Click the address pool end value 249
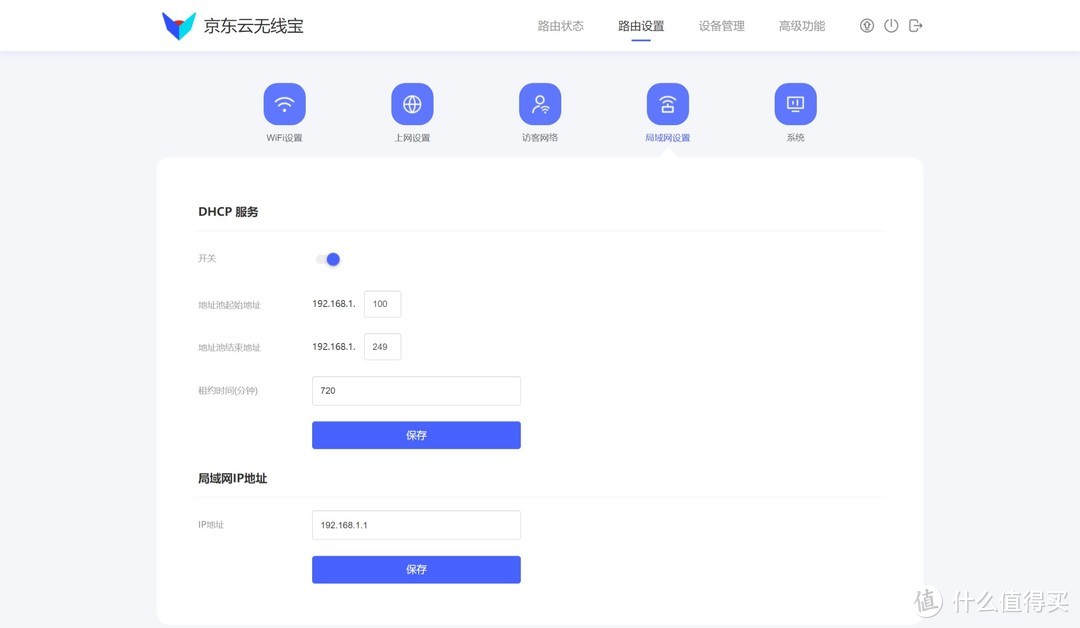The height and width of the screenshot is (628, 1080). pyautogui.click(x=381, y=346)
